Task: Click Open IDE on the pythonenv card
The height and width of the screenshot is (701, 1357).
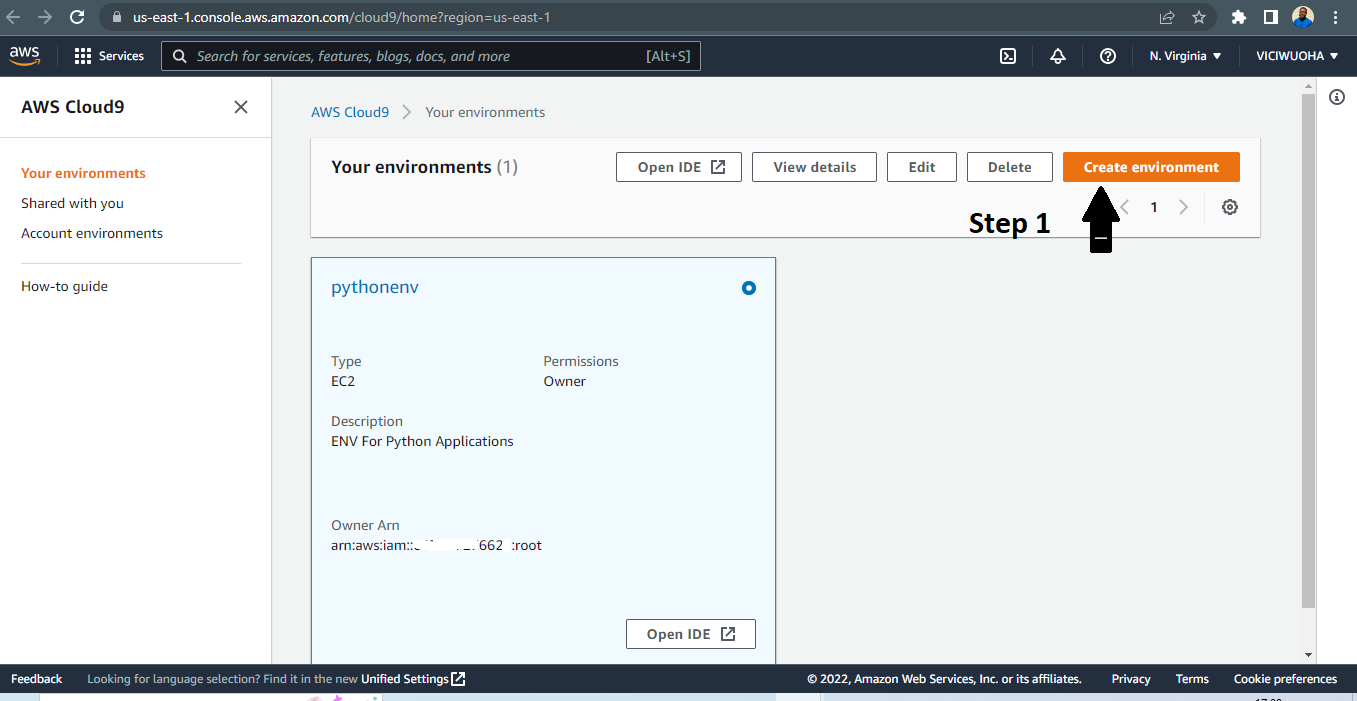Action: coord(691,634)
